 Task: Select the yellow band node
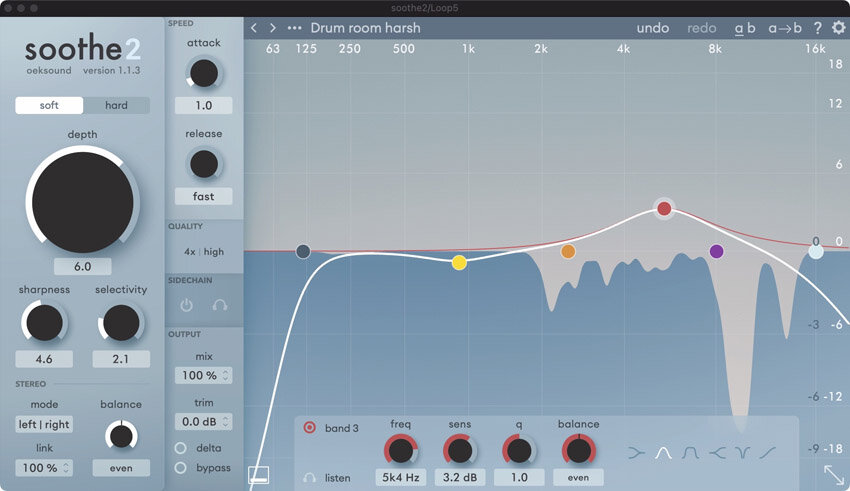click(x=459, y=262)
